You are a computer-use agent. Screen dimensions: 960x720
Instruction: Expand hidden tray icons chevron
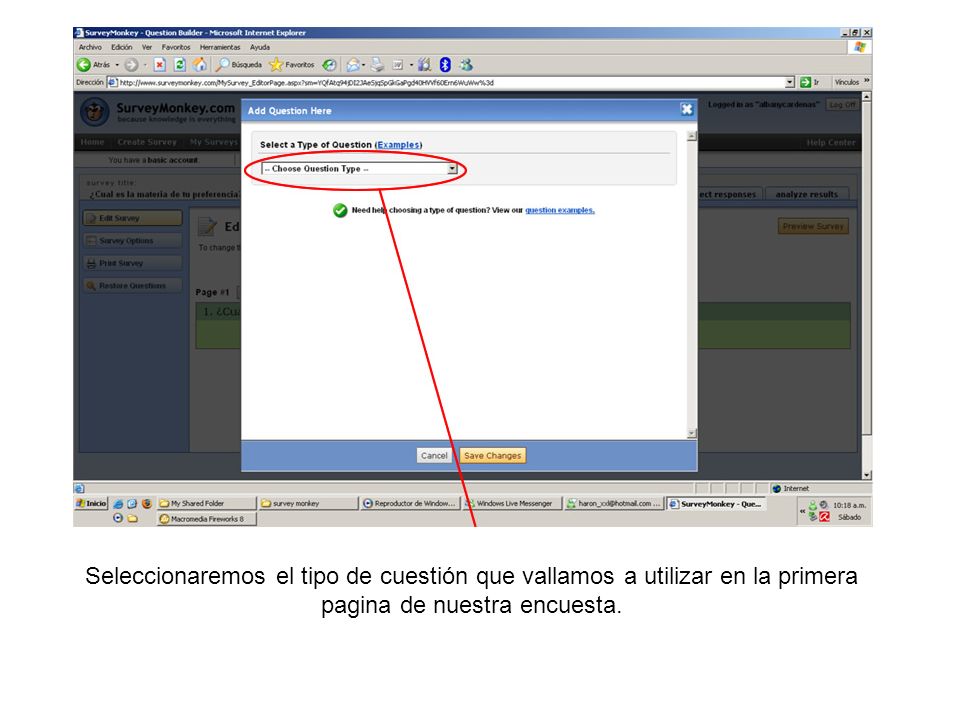(802, 511)
